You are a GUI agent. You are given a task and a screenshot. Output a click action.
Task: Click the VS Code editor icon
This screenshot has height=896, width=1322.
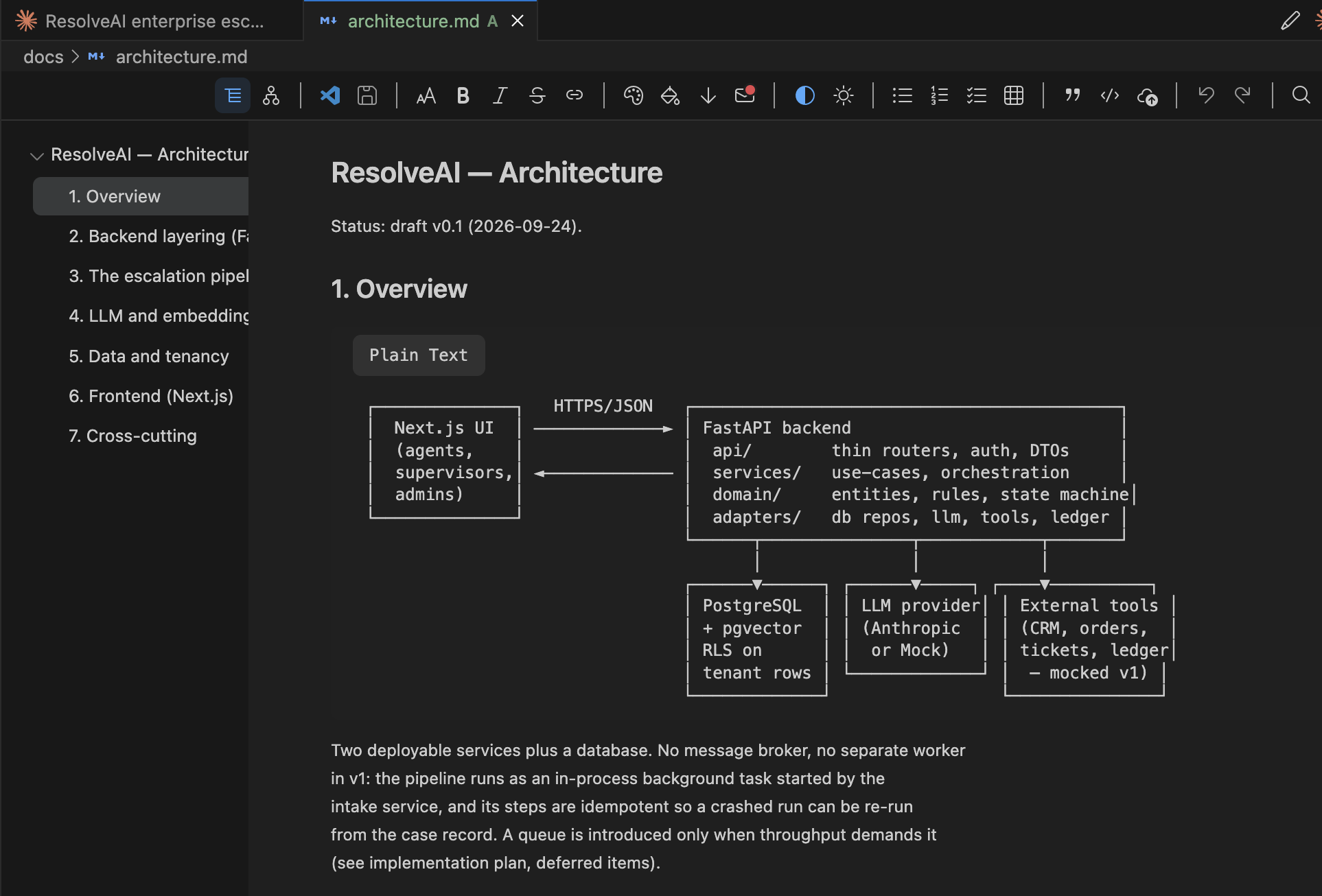[330, 95]
